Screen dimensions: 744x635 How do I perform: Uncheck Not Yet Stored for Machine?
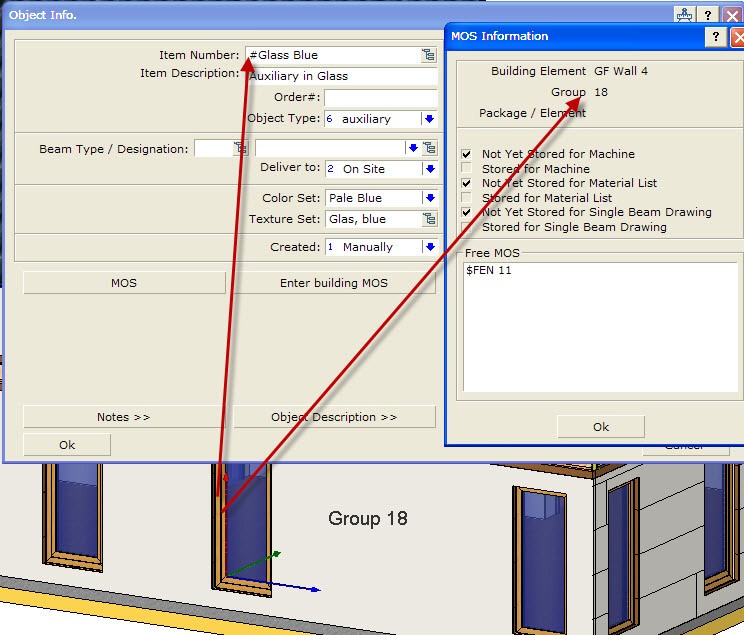[467, 155]
